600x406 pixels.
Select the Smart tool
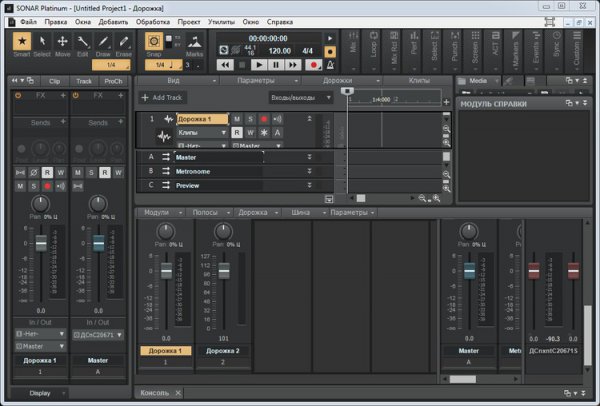click(23, 41)
